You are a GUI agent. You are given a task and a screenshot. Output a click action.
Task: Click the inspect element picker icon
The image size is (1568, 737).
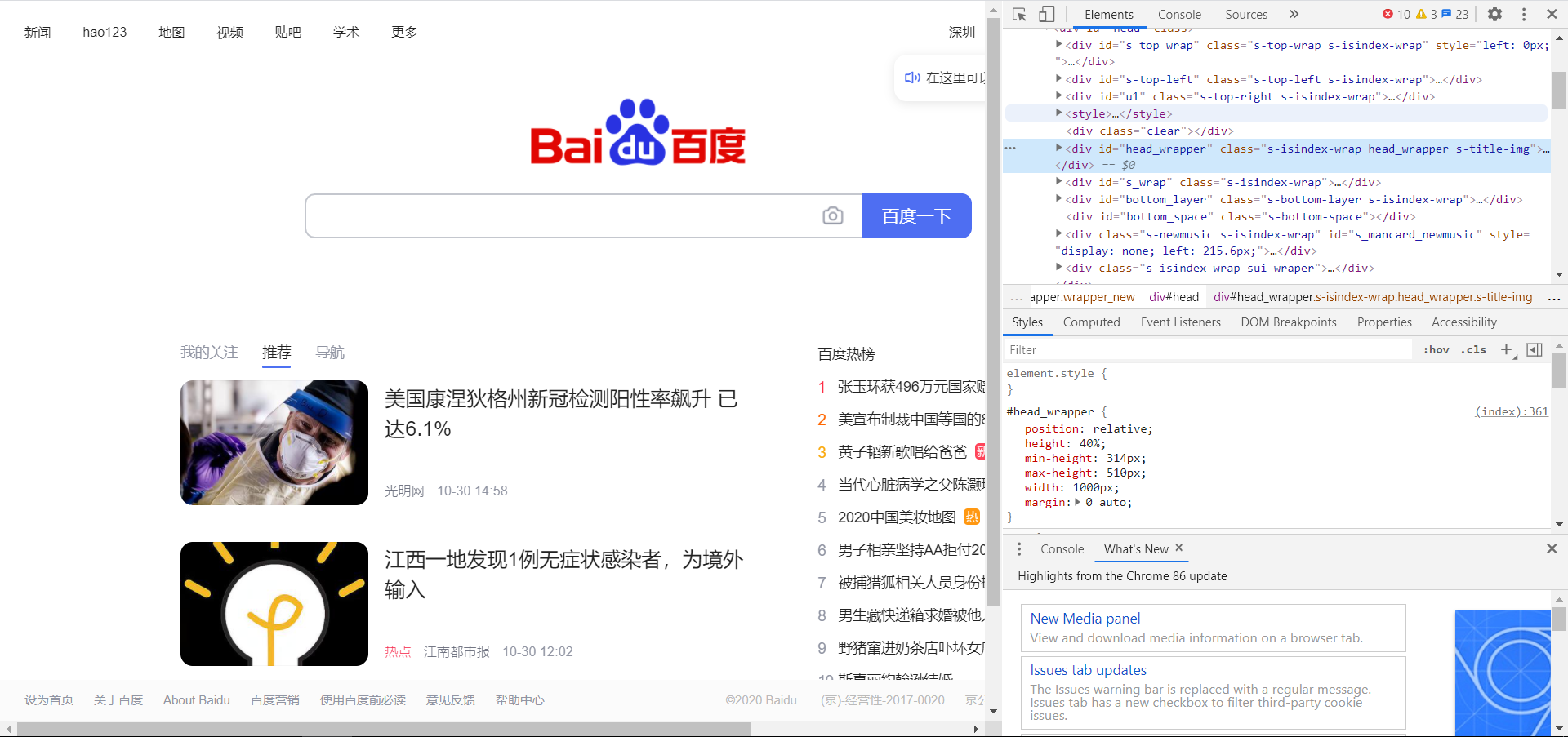1019,14
